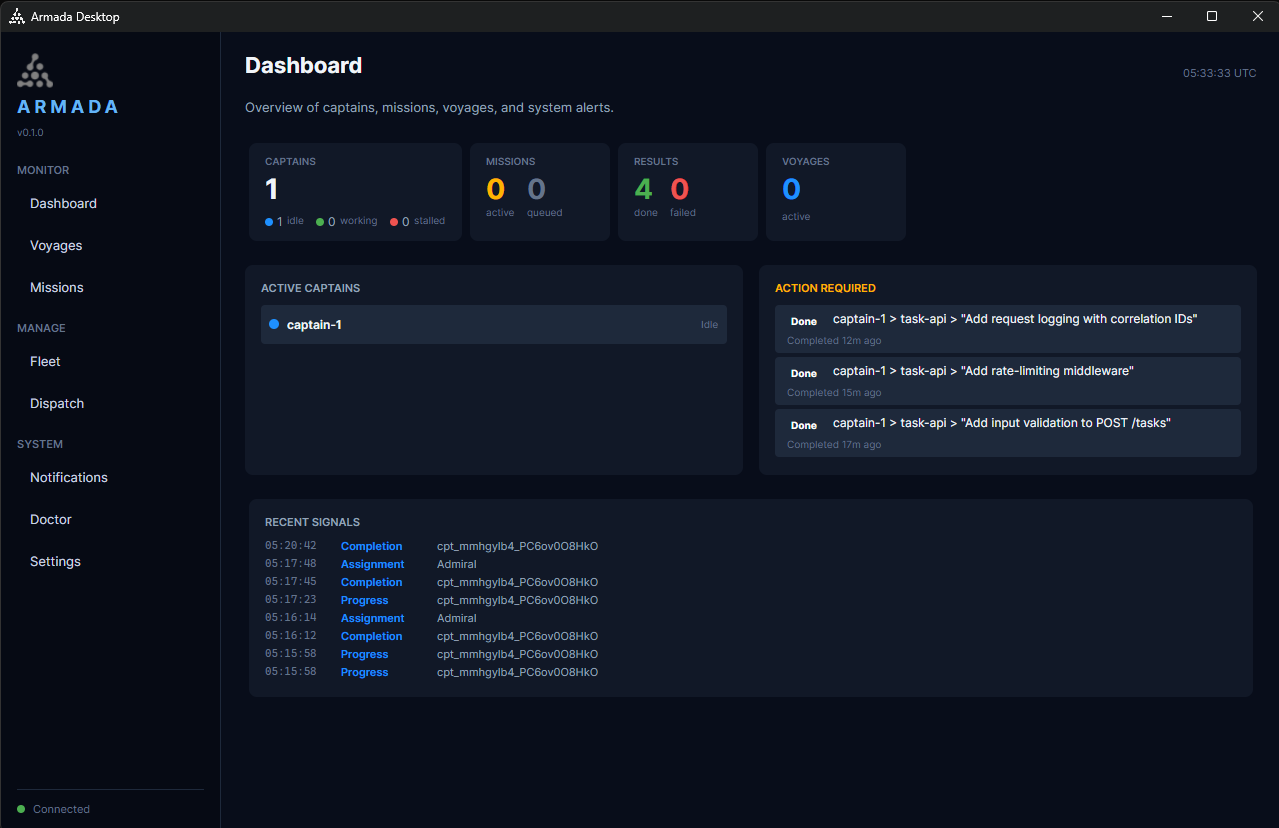This screenshot has height=828, width=1279.
Task: Click the Done badge on the rate-limiting middleware item
Action: point(803,373)
